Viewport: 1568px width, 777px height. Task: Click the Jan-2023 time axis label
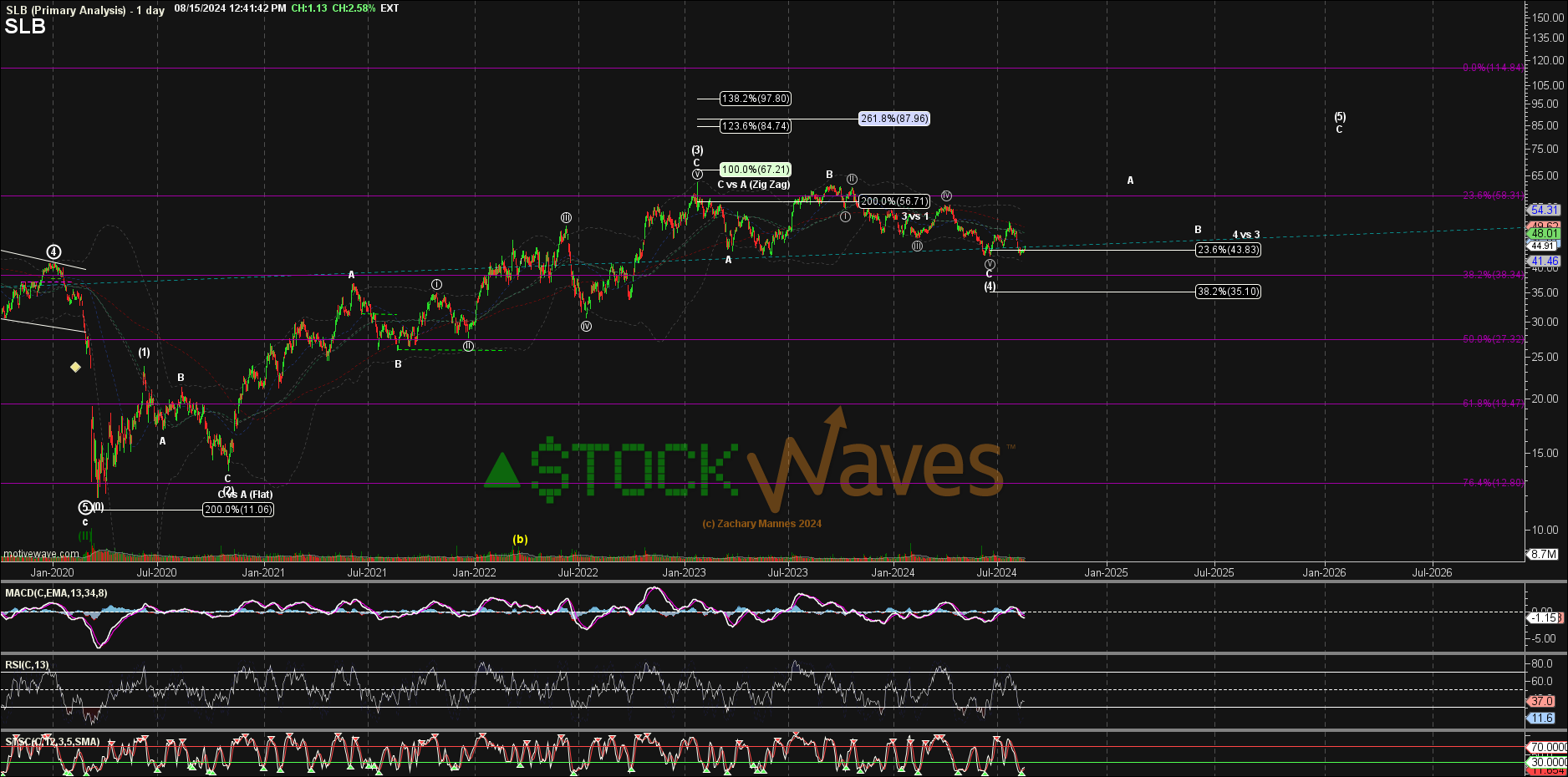pos(685,573)
